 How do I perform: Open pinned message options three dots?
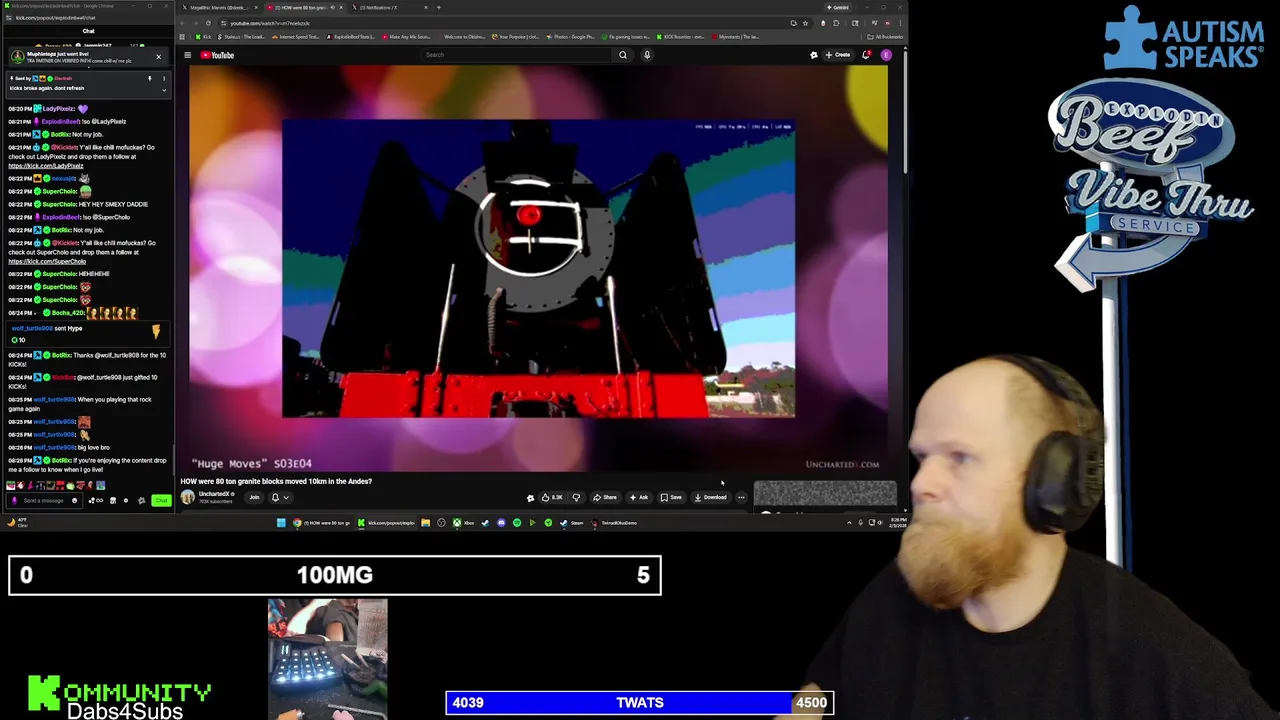click(164, 78)
